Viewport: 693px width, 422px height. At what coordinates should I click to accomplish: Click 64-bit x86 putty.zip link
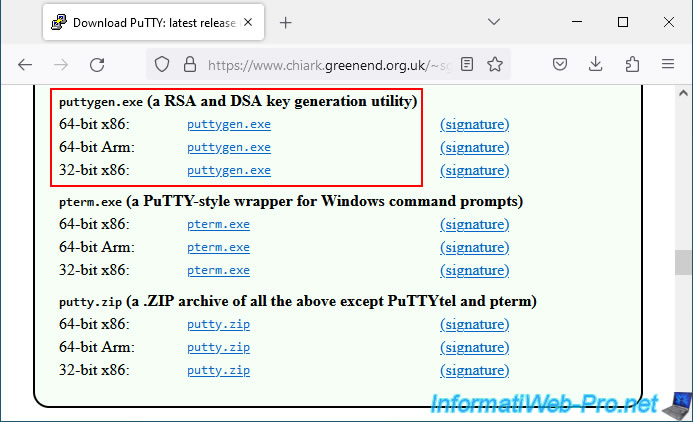[218, 324]
